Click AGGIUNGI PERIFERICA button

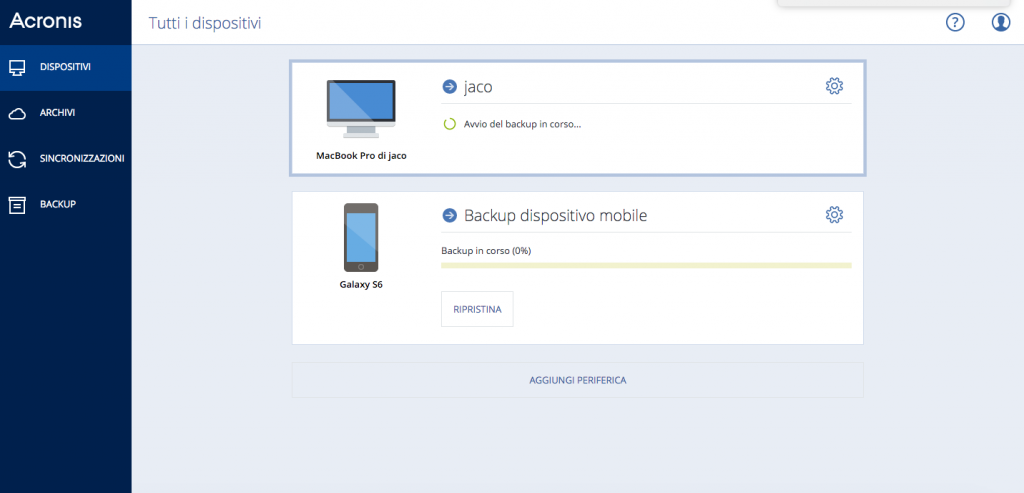tap(577, 380)
